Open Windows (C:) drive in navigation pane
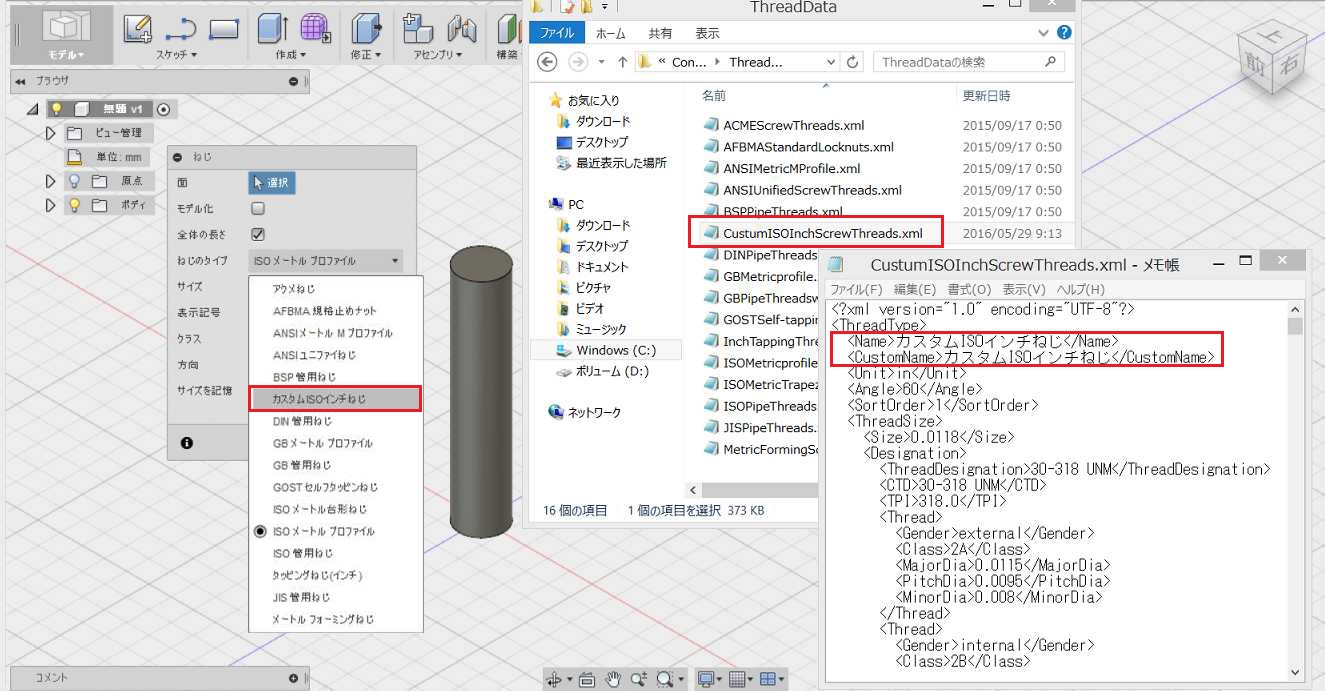This screenshot has width=1325, height=691. coord(605,350)
